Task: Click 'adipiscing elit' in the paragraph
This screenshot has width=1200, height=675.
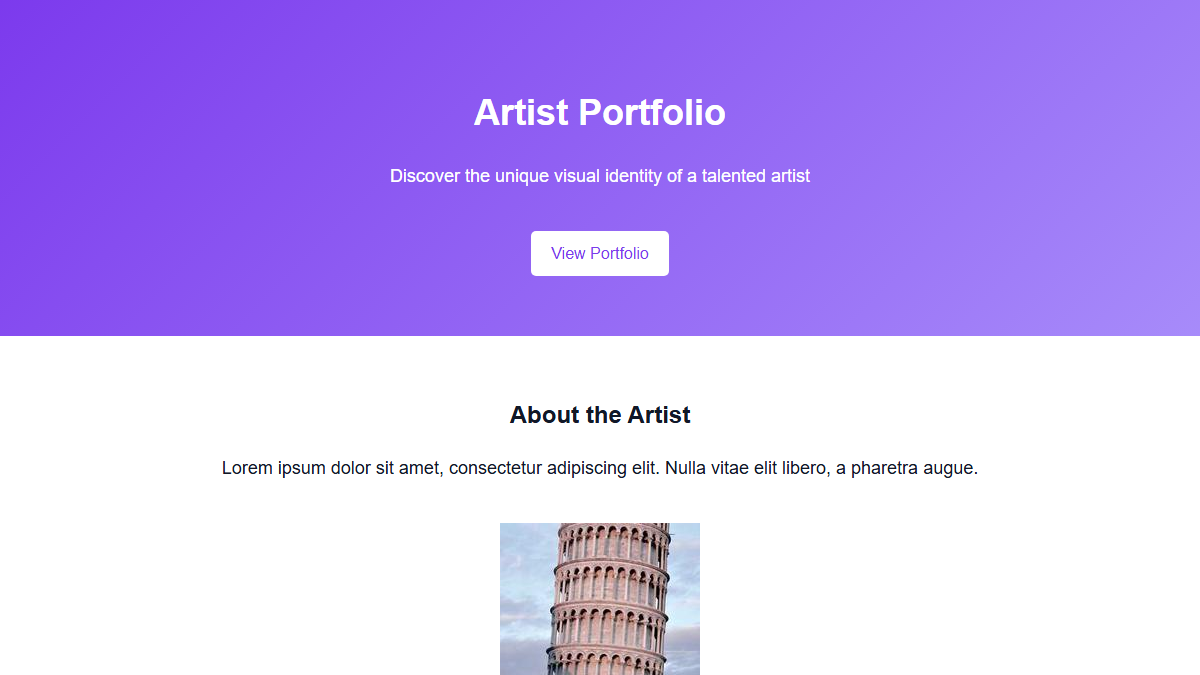Action: [x=605, y=468]
